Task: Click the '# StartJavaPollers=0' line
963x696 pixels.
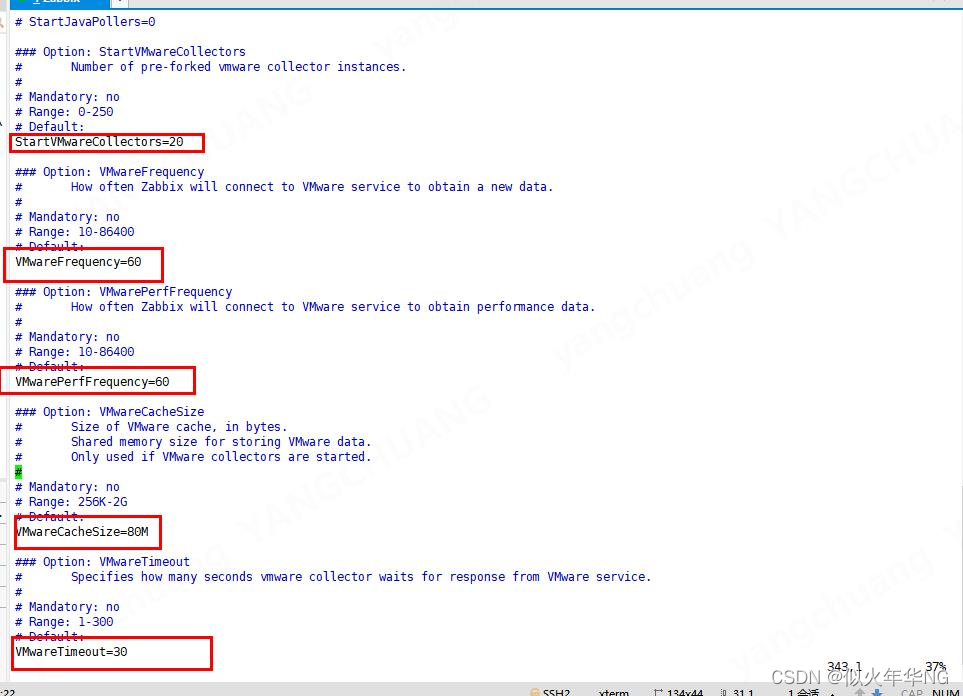Action: 85,22
